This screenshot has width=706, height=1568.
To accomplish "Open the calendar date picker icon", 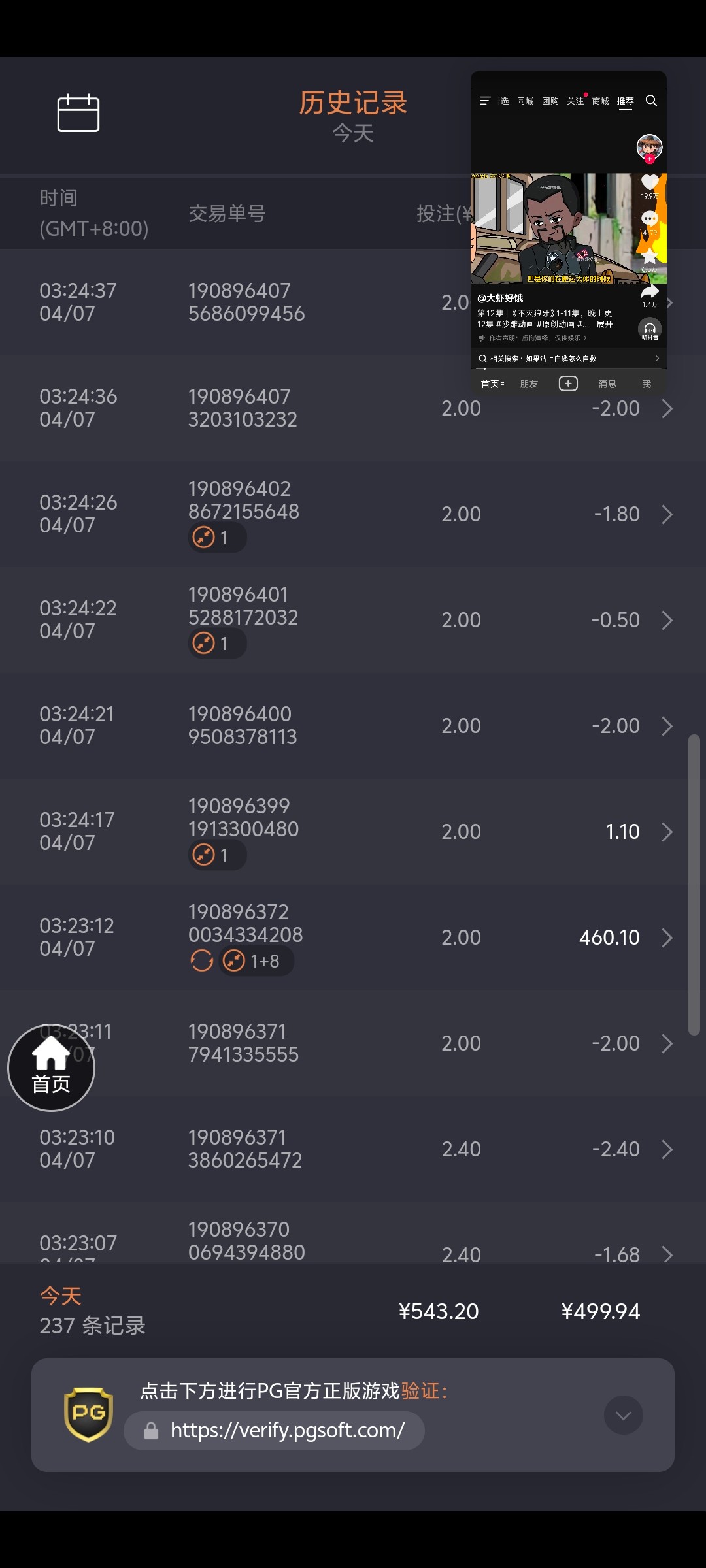I will pyautogui.click(x=78, y=113).
